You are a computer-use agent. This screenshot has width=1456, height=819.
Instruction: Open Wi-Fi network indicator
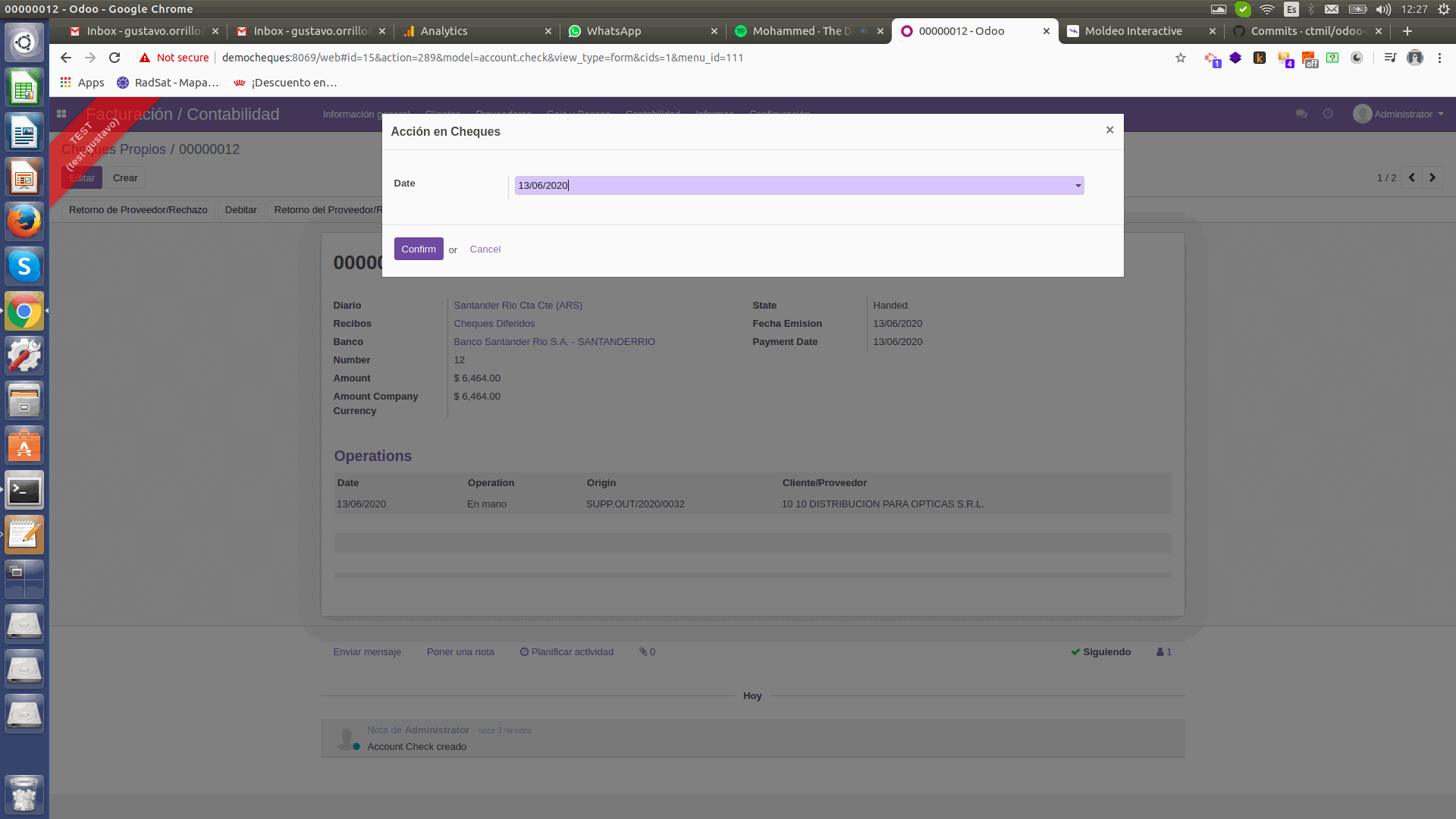(x=1266, y=9)
